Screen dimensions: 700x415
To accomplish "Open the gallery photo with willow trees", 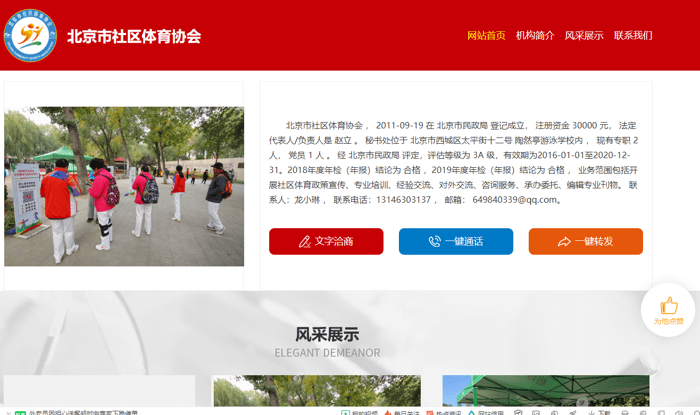I will [316, 390].
